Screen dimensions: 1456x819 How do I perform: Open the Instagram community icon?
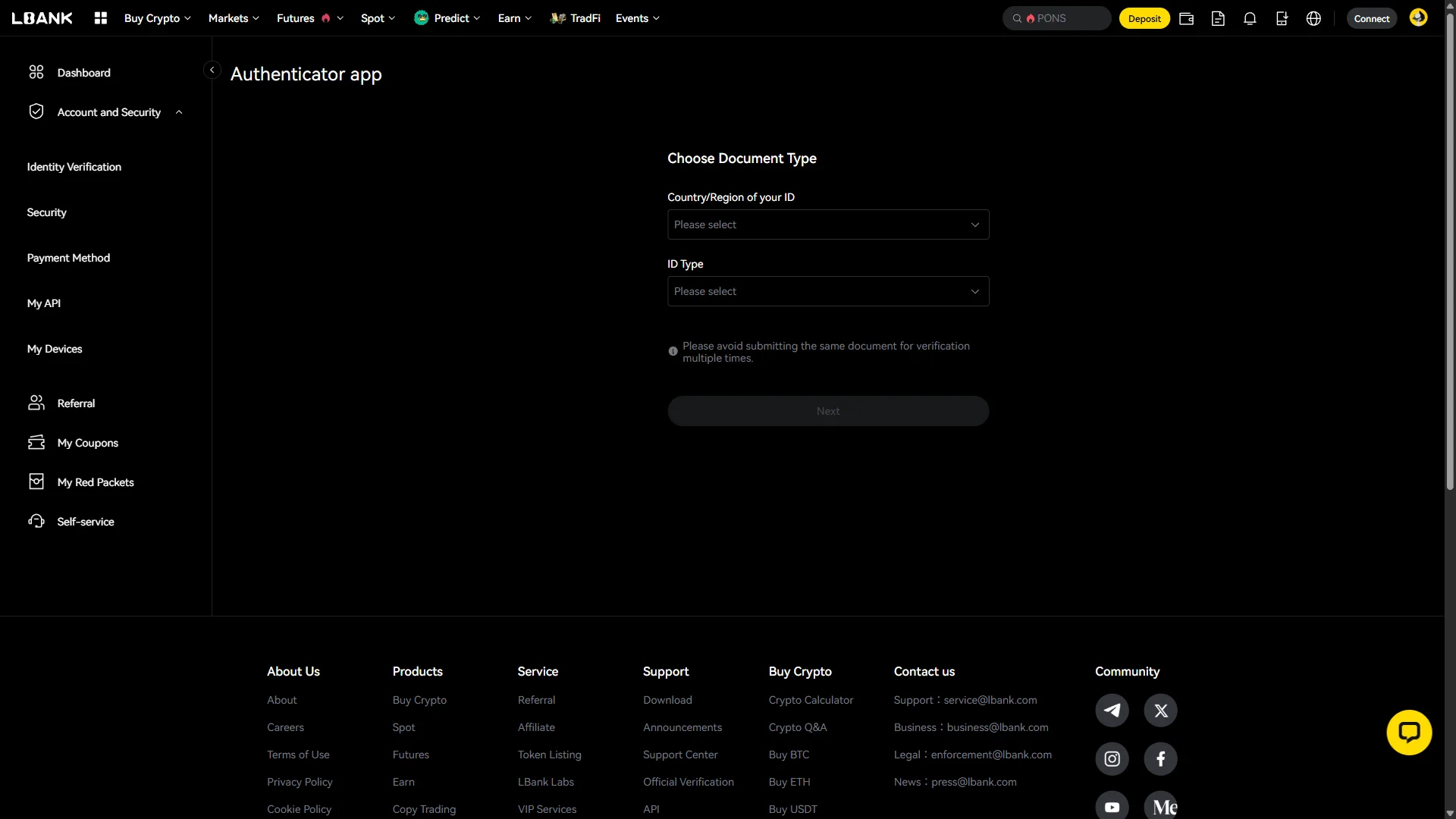[1112, 759]
